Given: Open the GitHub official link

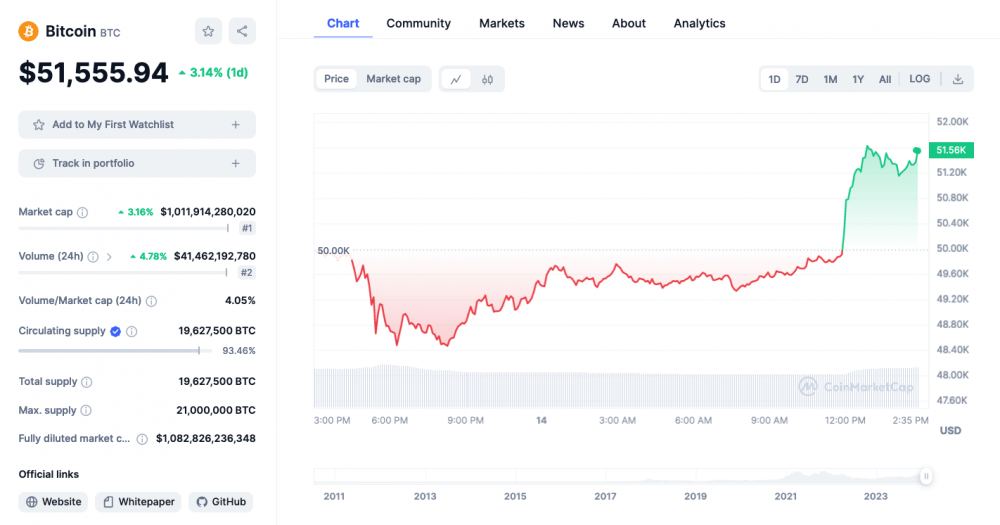Looking at the screenshot, I should 221,502.
